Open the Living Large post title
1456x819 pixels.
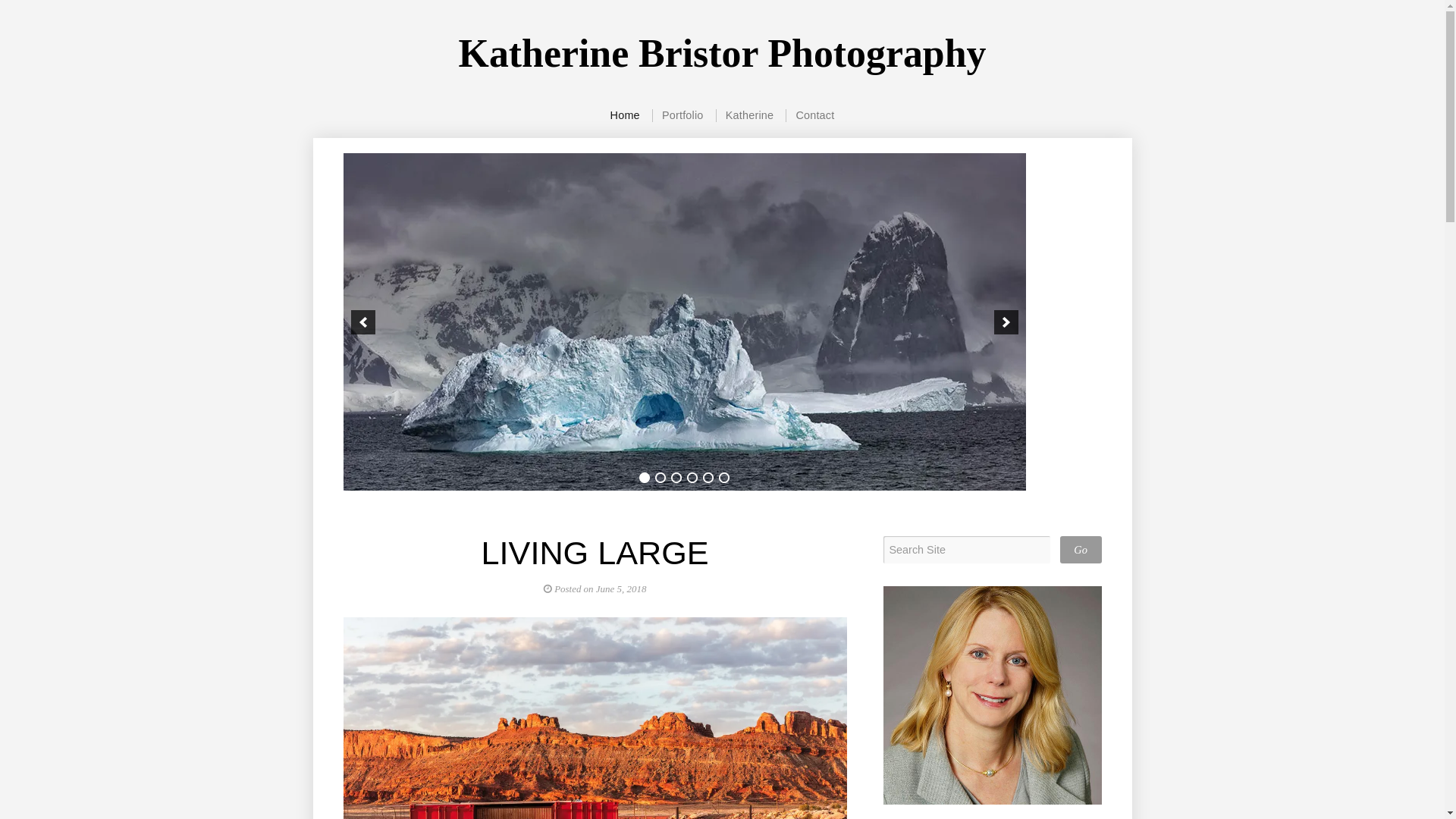[595, 553]
